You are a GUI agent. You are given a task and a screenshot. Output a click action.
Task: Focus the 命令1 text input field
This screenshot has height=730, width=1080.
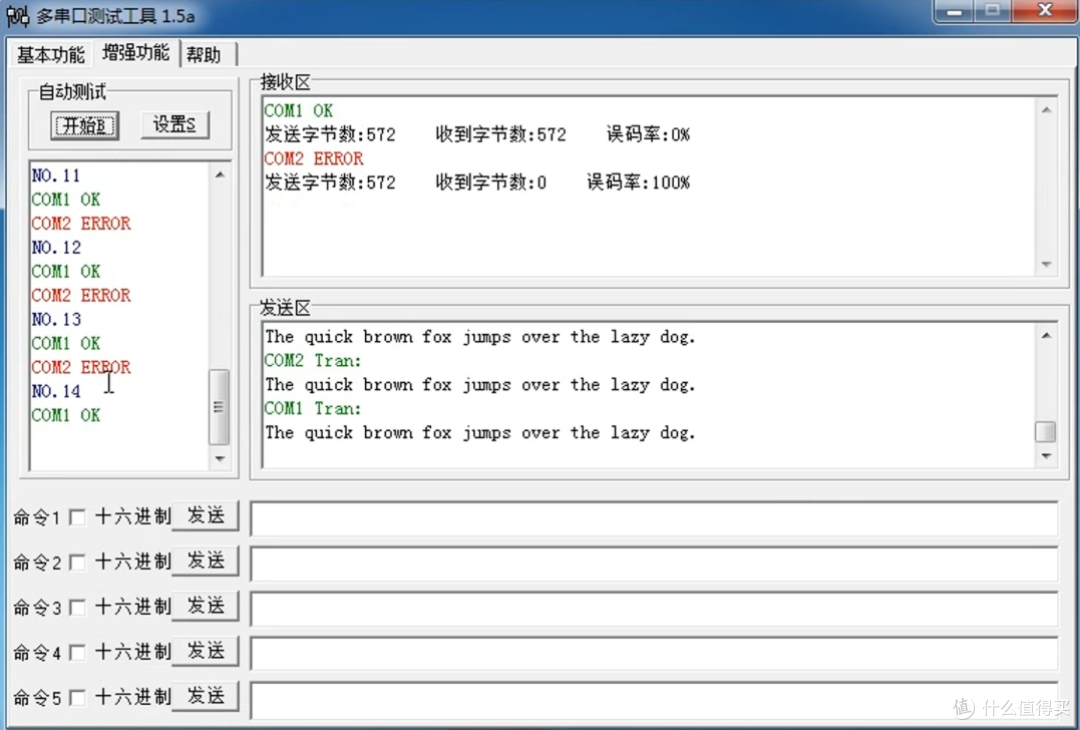tap(654, 519)
